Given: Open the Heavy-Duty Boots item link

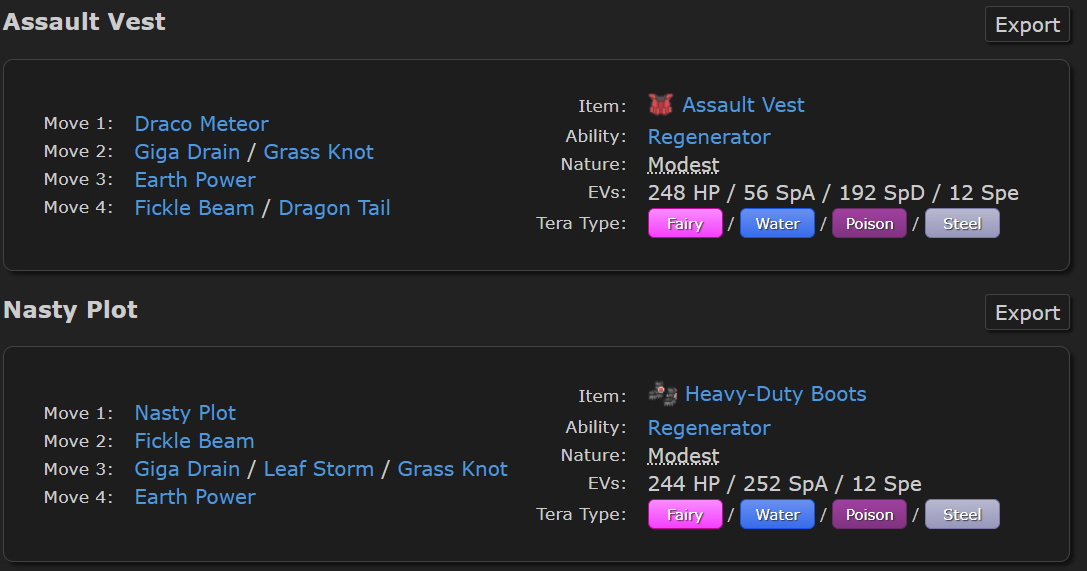Looking at the screenshot, I should pos(775,394).
